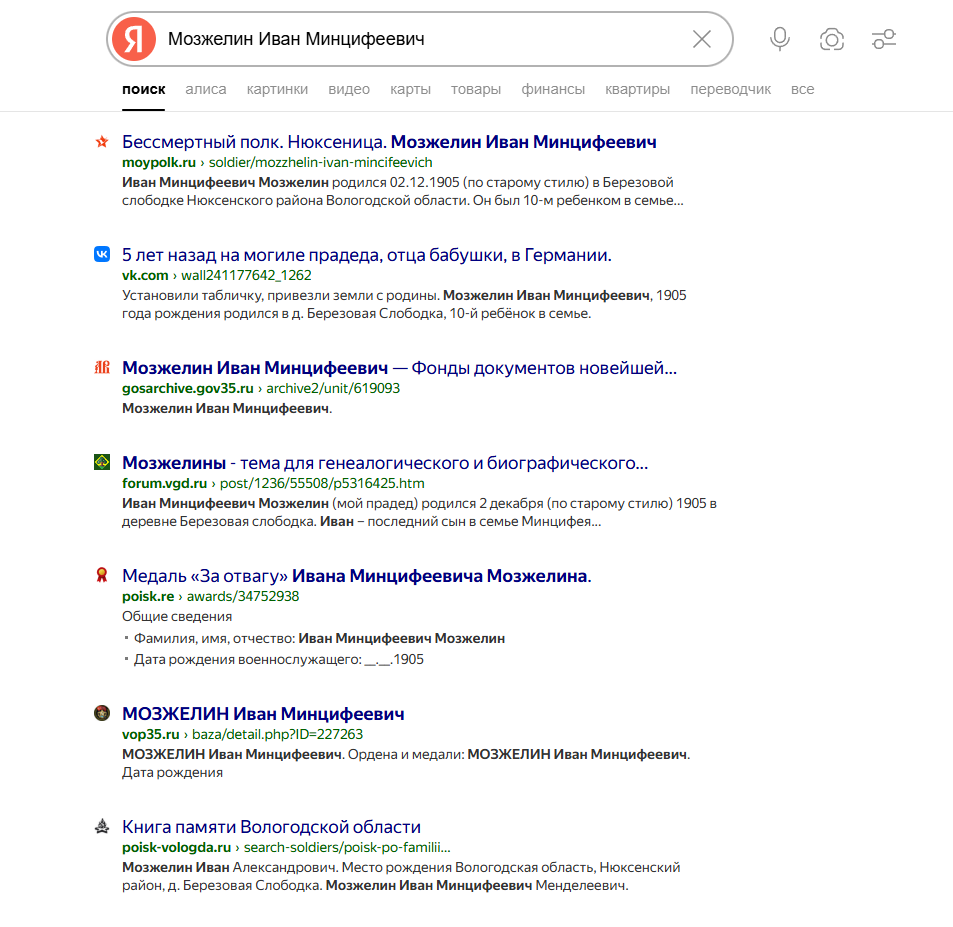
Task: Click snippet 'Фамилия, имя, отчество' line
Action: click(319, 639)
